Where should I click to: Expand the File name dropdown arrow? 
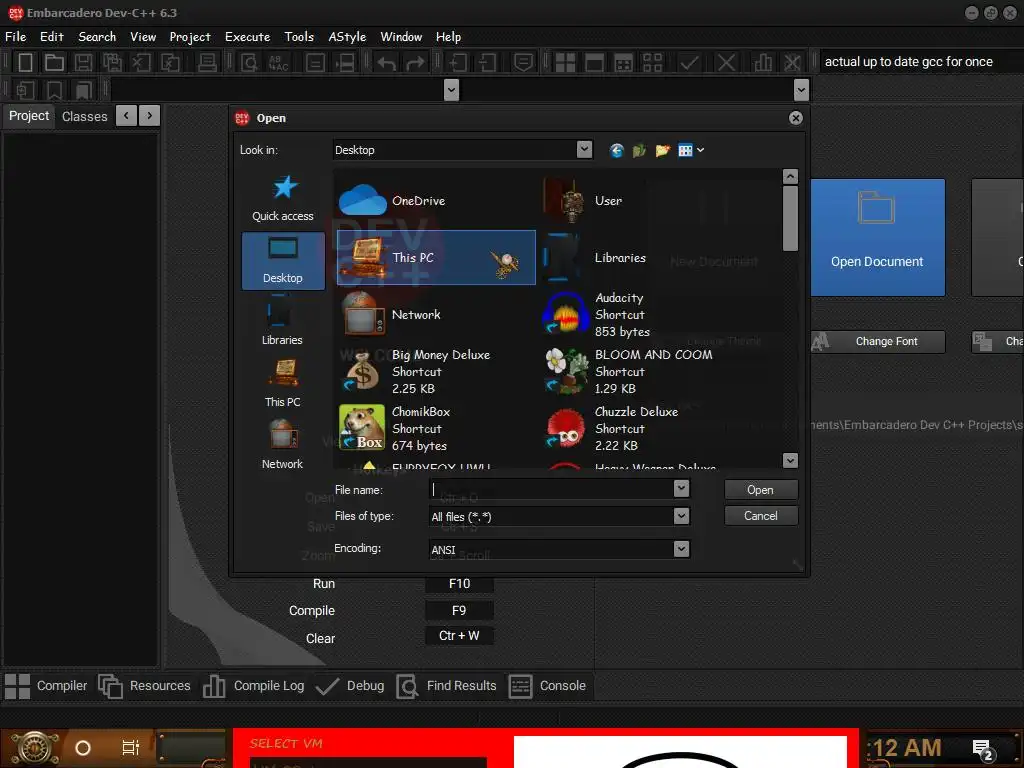pyautogui.click(x=681, y=488)
